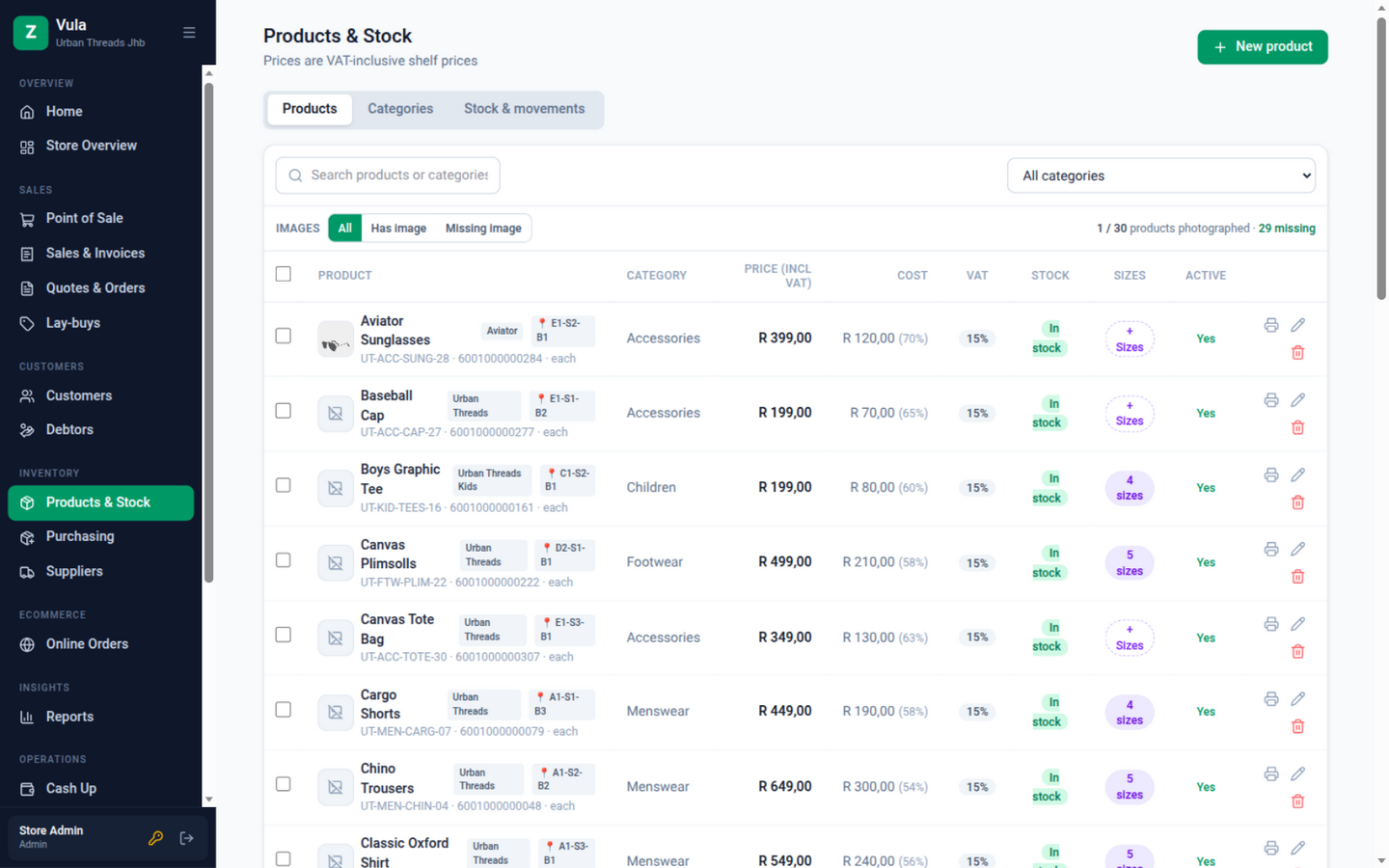Screen dimensions: 1389x868
Task: Check the Cargo Shorts row checkbox
Action: (x=283, y=710)
